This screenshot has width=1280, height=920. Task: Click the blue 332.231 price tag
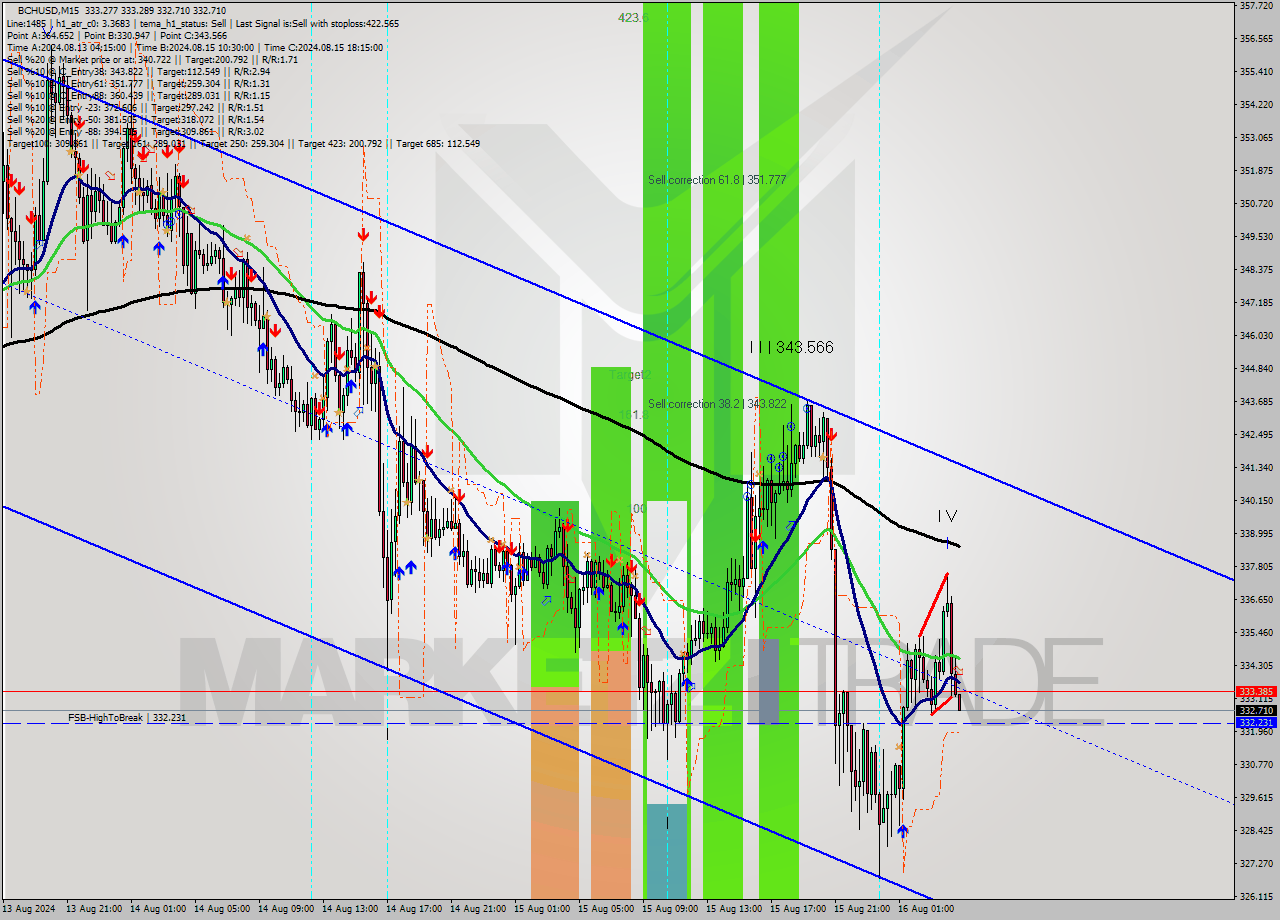pyautogui.click(x=1255, y=722)
